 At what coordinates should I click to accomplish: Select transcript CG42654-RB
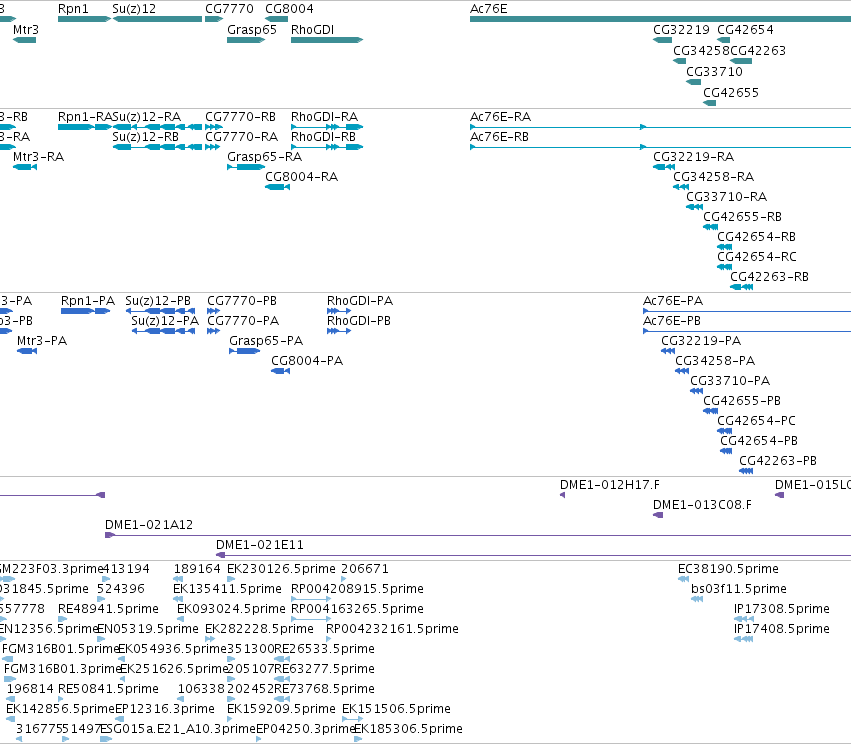[x=757, y=237]
